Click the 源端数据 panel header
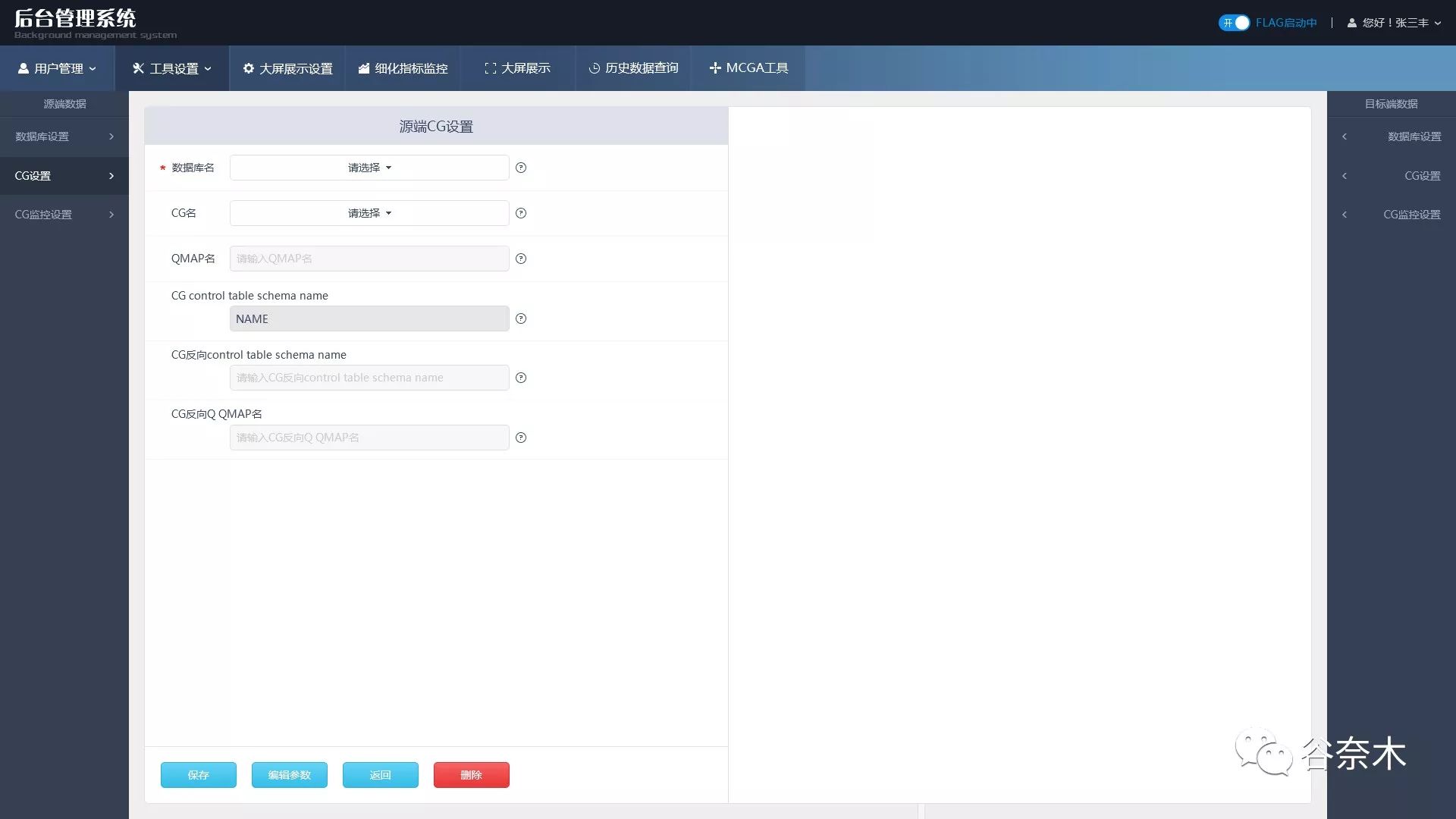The height and width of the screenshot is (819, 1456). tap(64, 104)
